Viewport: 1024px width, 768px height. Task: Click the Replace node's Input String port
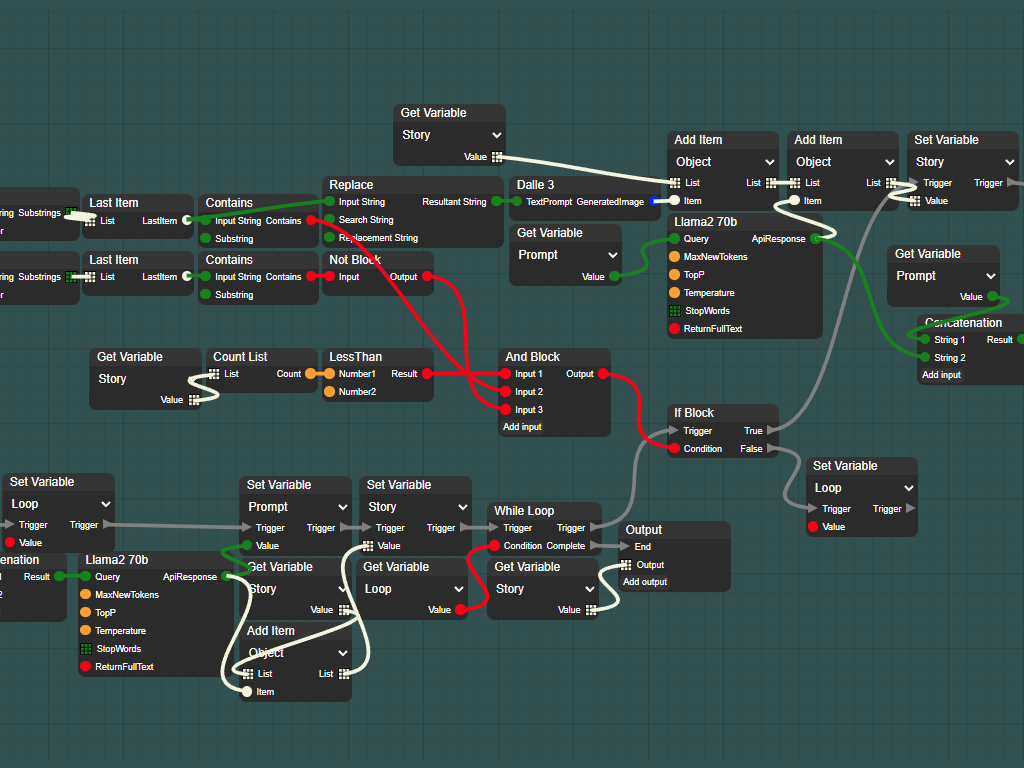coord(329,202)
